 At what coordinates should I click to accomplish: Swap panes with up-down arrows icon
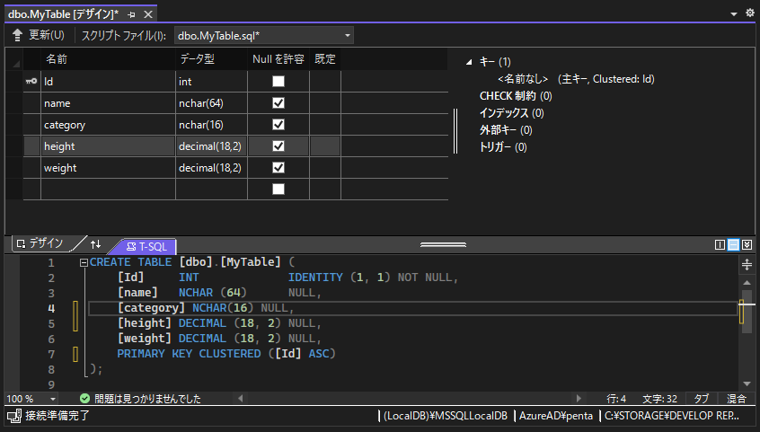(95, 244)
